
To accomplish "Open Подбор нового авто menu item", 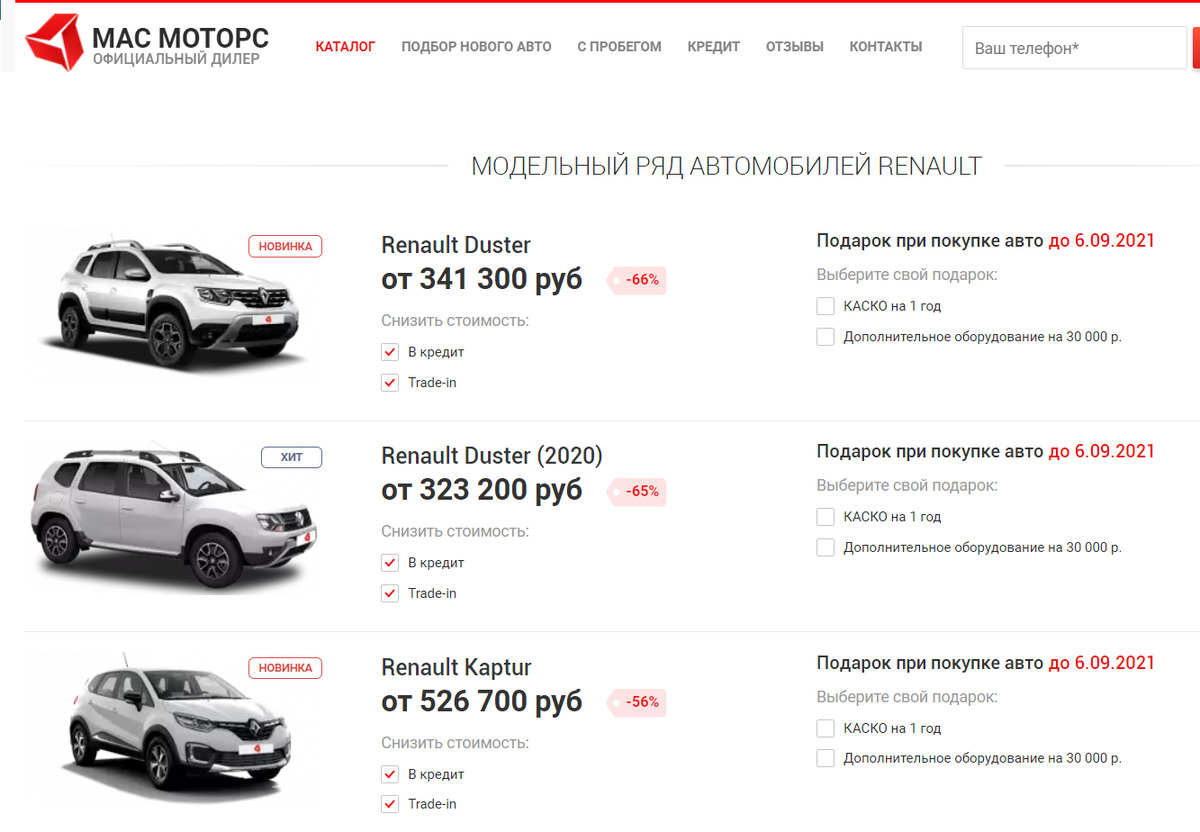I will coord(476,47).
